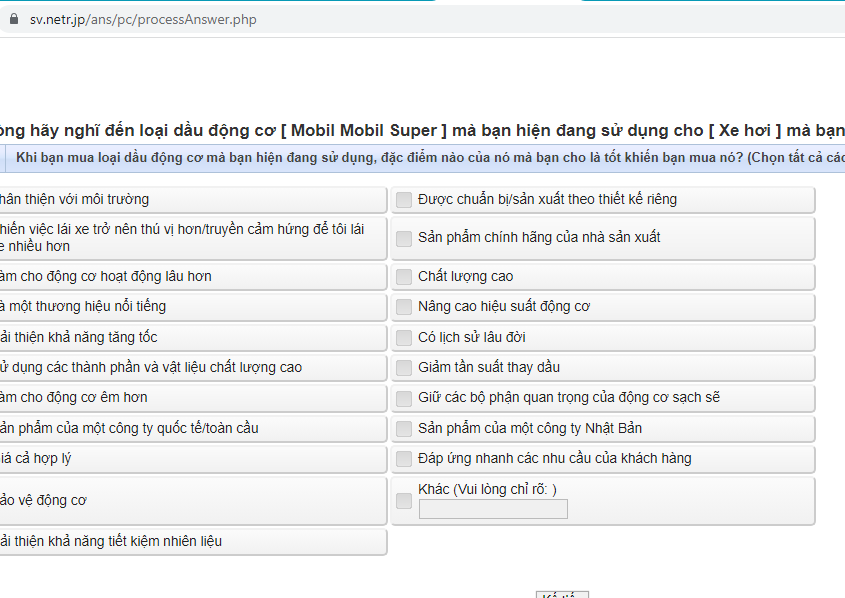Select option 'các thành phần và vật liệu chất lượng cao'
The height and width of the screenshot is (598, 845).
(x=193, y=368)
